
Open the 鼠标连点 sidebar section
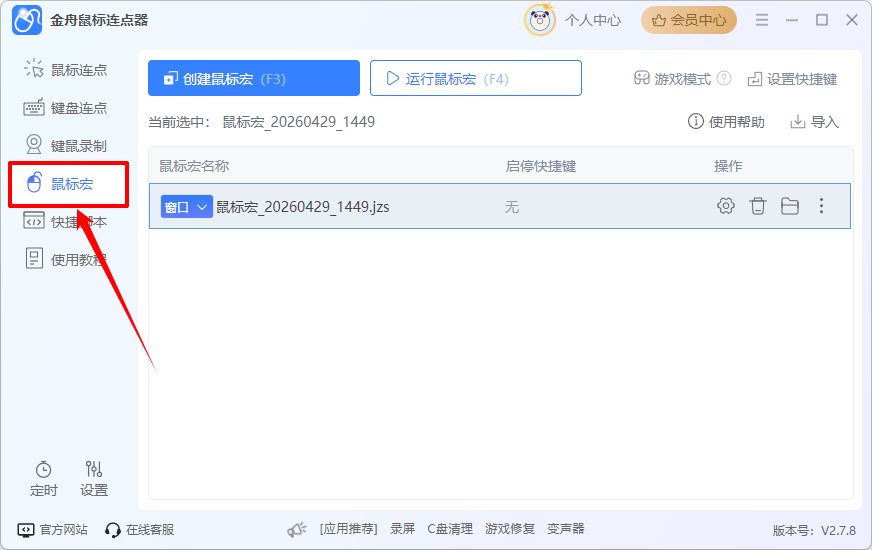66,70
